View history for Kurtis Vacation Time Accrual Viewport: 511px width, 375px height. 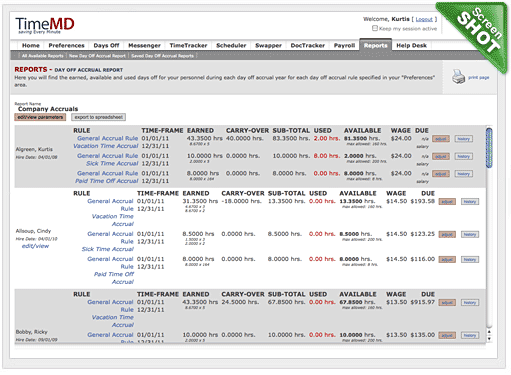tap(463, 139)
